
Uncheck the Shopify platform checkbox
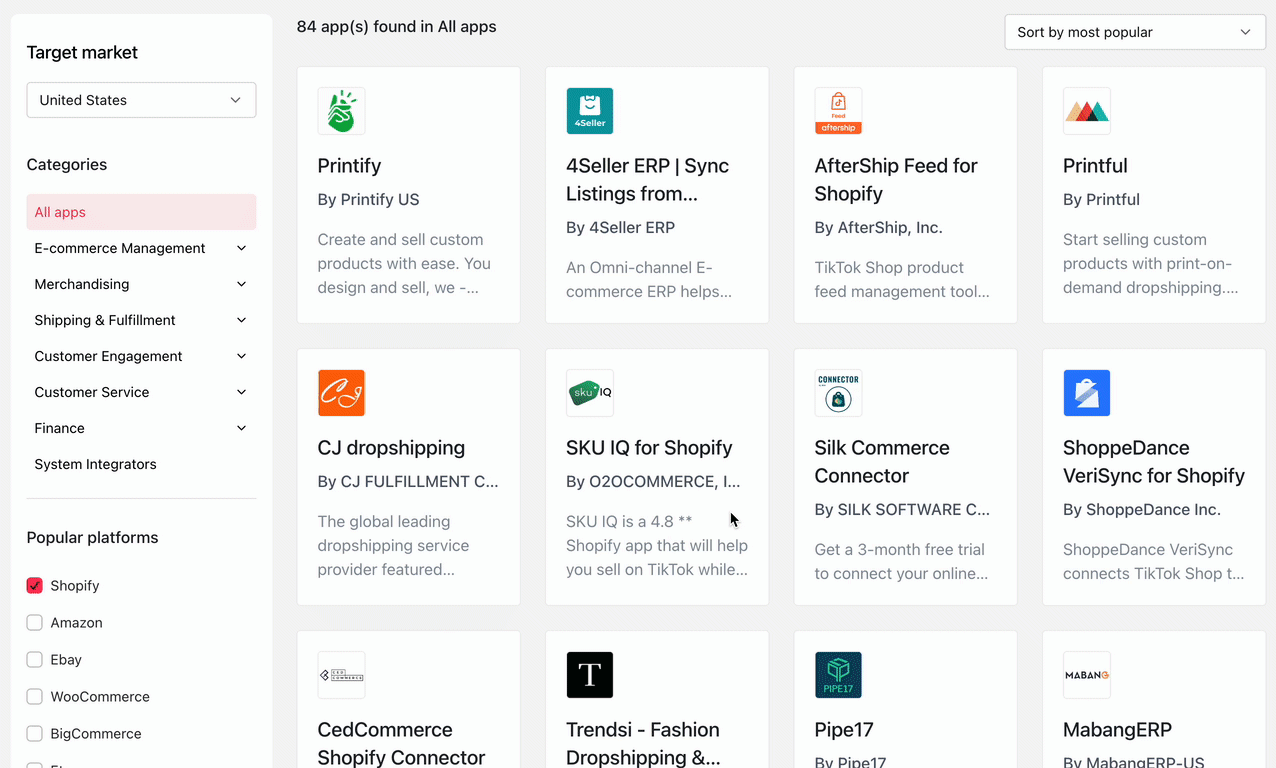pos(35,586)
